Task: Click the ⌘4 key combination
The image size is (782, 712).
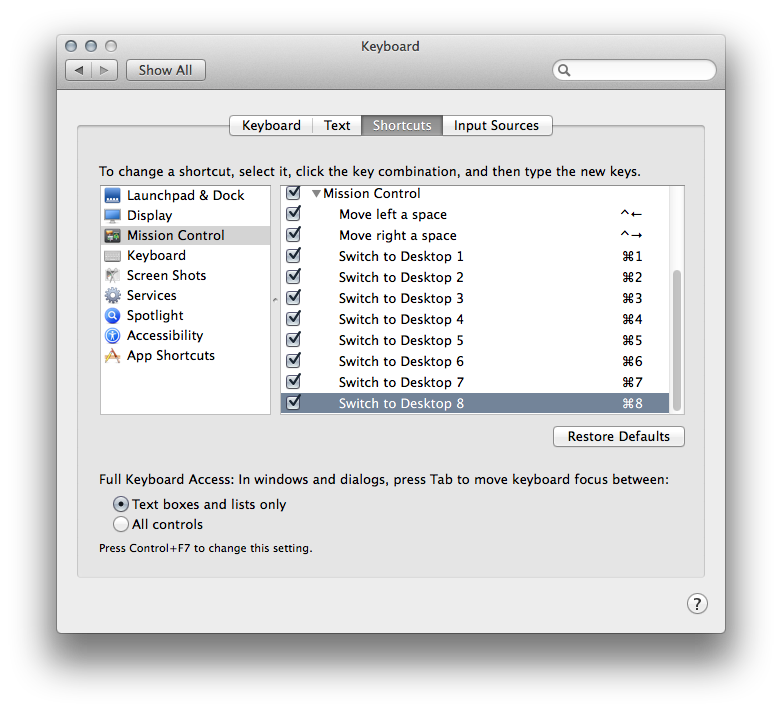Action: click(632, 319)
